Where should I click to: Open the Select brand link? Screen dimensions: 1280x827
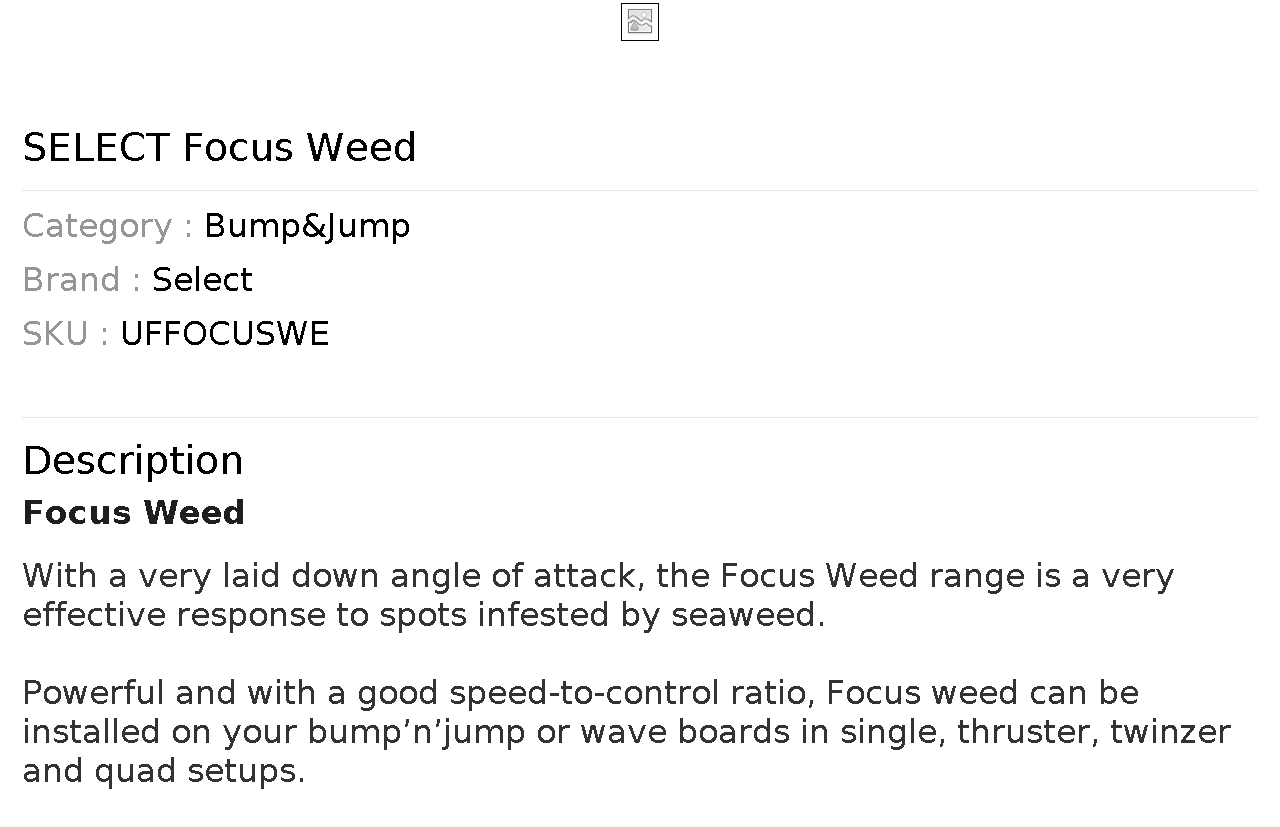point(202,280)
